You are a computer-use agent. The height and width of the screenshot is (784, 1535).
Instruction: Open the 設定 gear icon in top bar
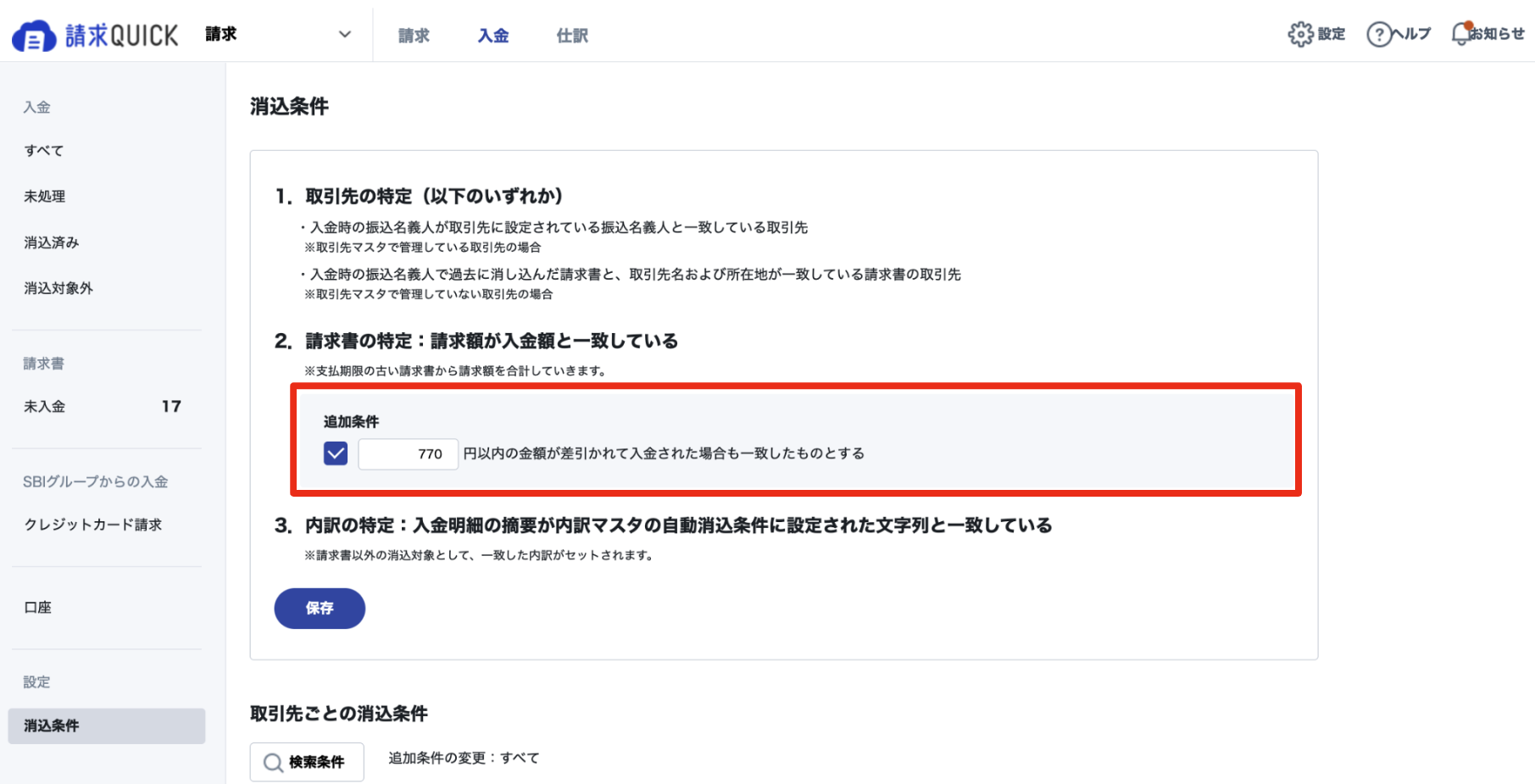[x=1299, y=33]
